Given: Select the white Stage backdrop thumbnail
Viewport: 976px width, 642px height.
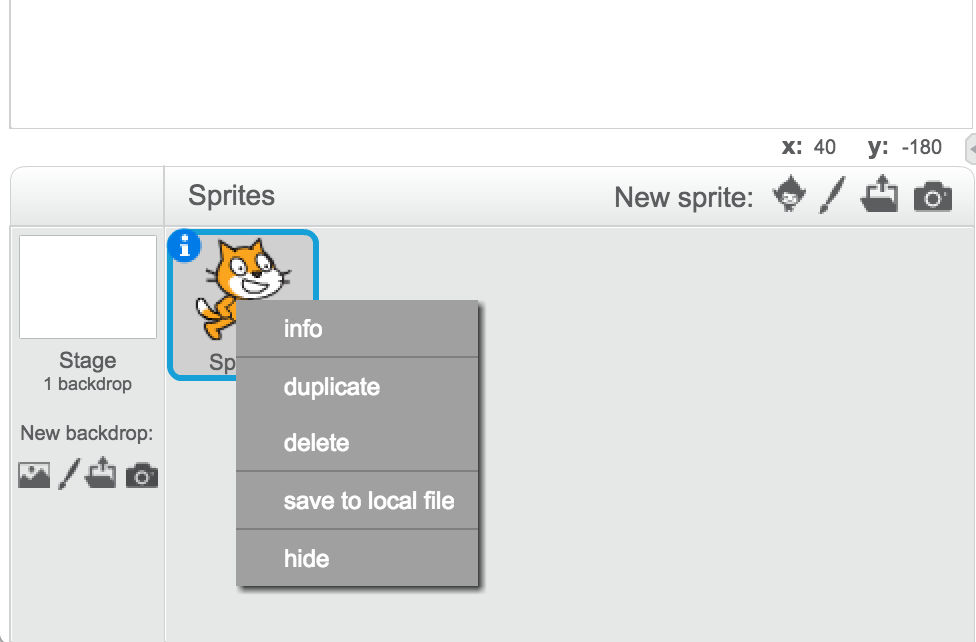Looking at the screenshot, I should pyautogui.click(x=87, y=286).
